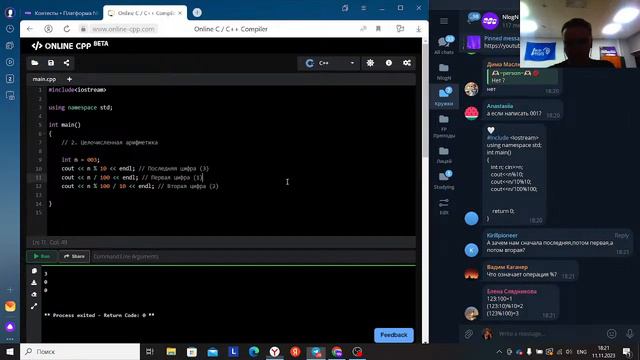Open Microsoft Edge from taskbar
Image resolution: width=640 pixels, height=360 pixels.
(x=254, y=351)
